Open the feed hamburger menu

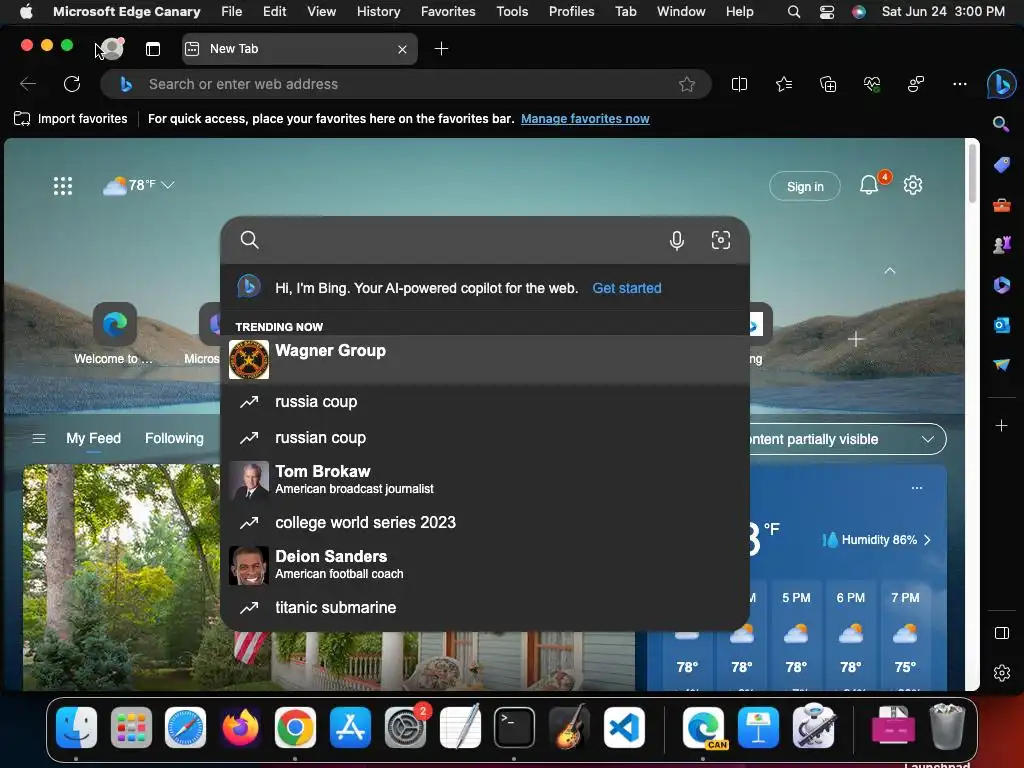[x=39, y=438]
